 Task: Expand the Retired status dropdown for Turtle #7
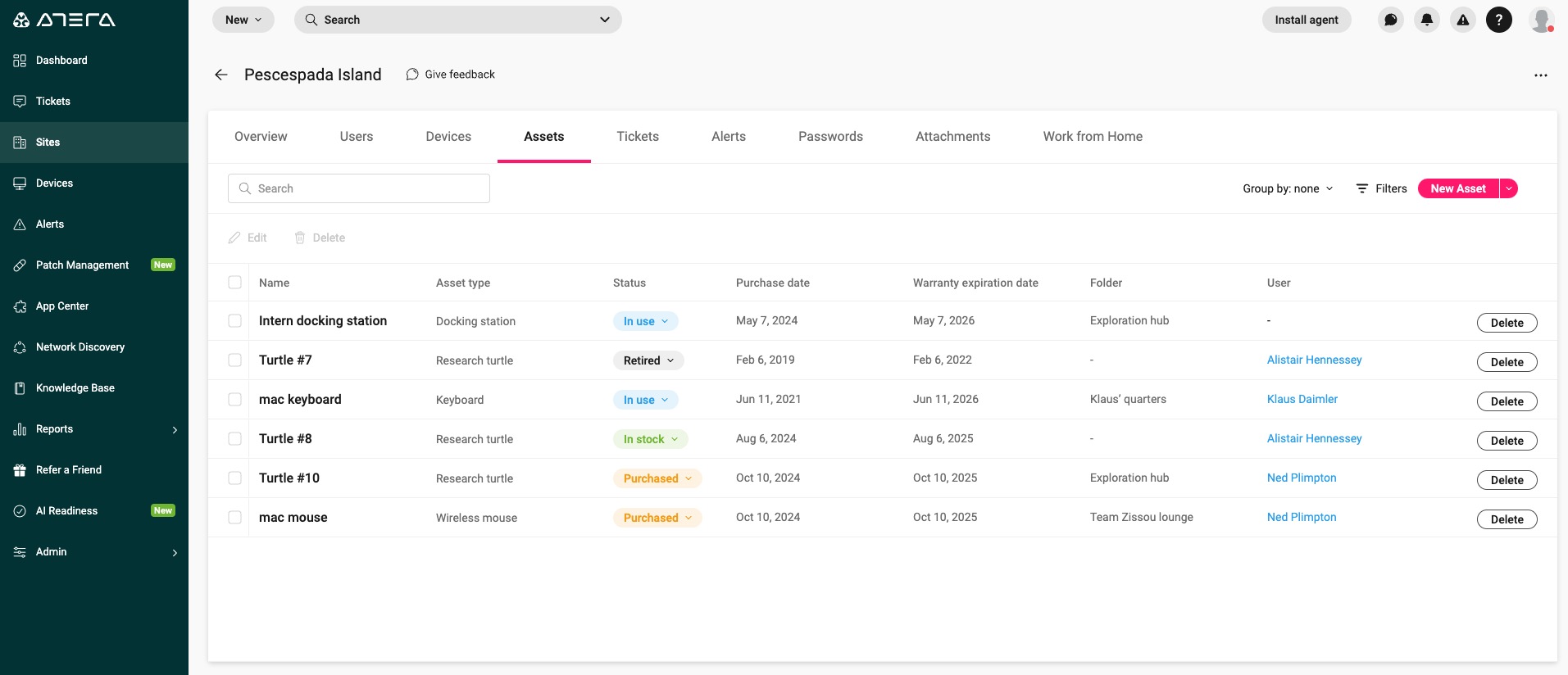pos(648,360)
